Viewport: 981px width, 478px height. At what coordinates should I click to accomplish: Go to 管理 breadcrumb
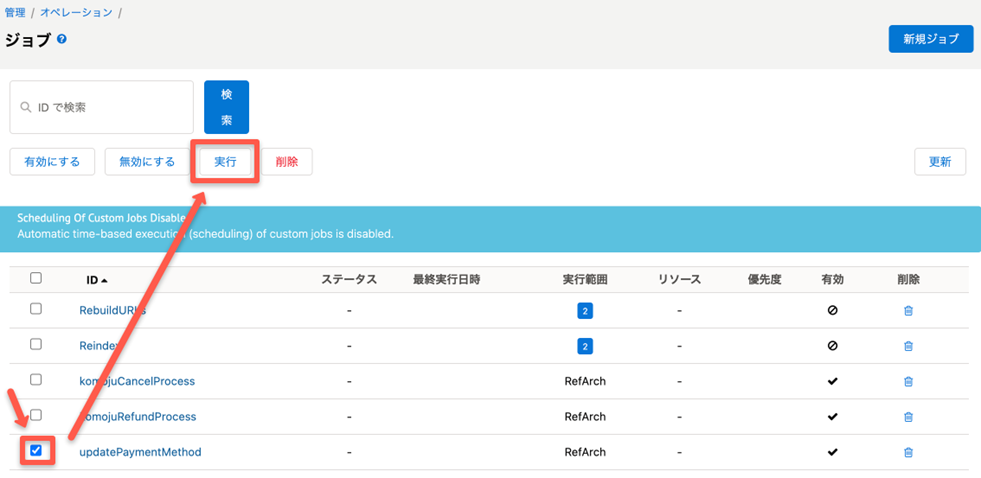tap(15, 13)
